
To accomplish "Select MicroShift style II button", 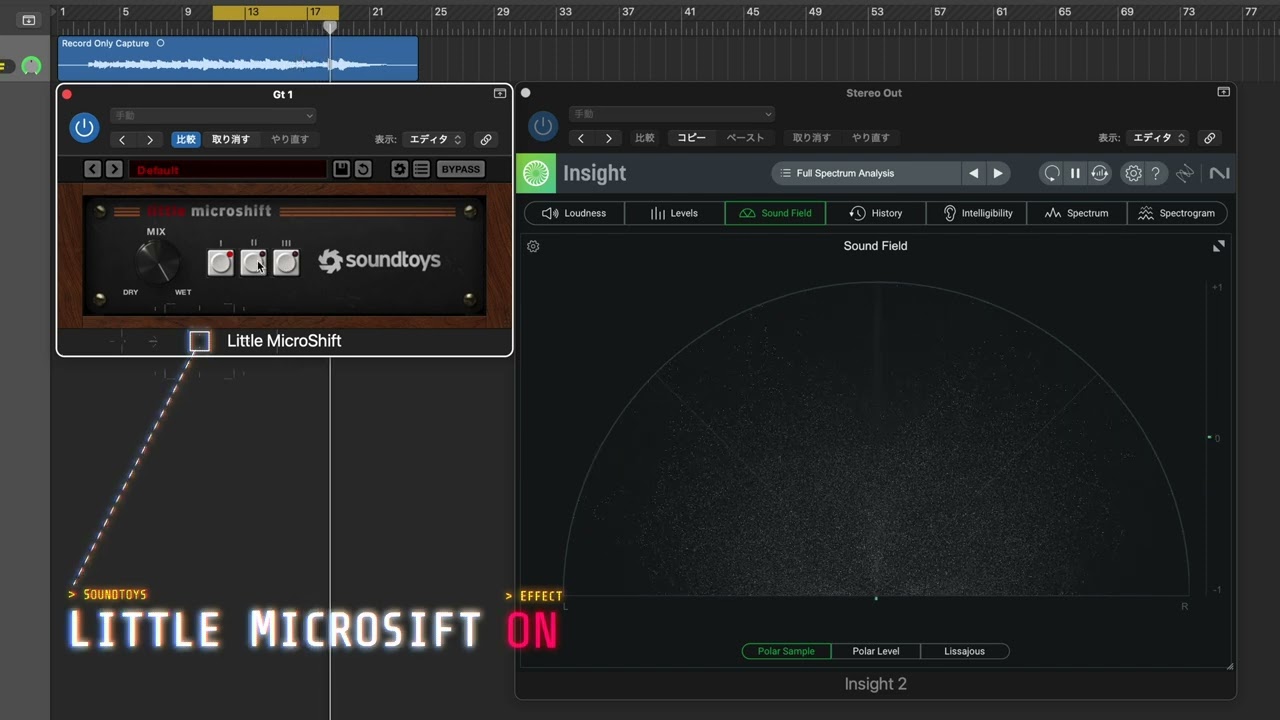I will click(253, 262).
